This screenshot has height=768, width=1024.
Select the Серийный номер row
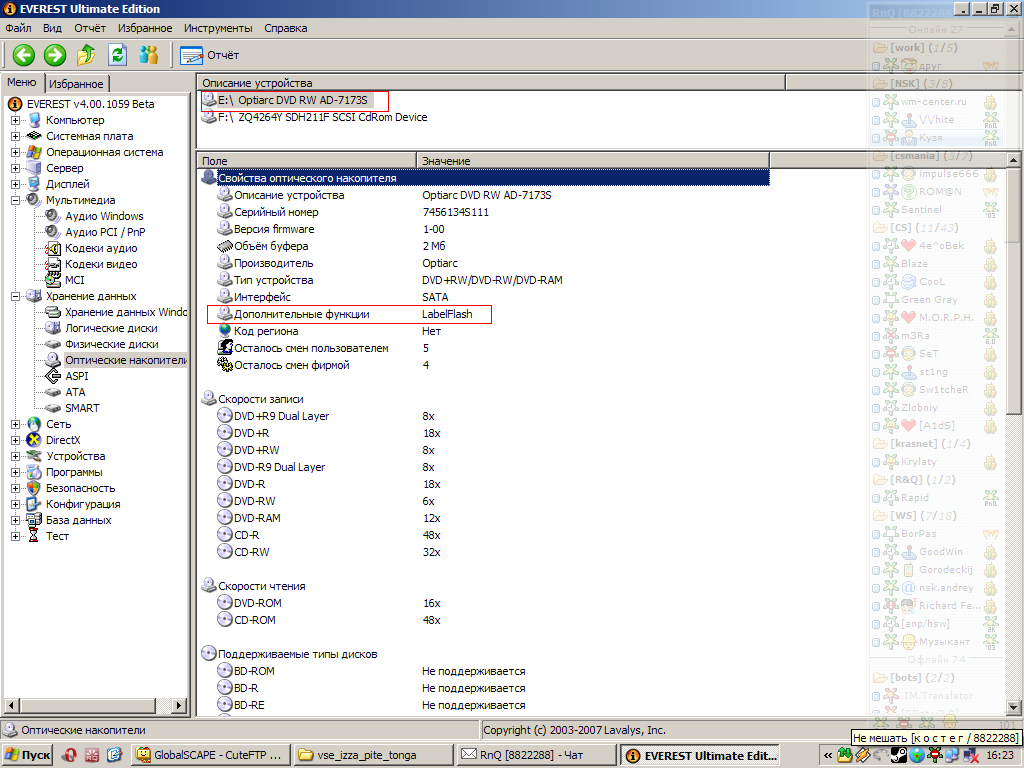493,212
